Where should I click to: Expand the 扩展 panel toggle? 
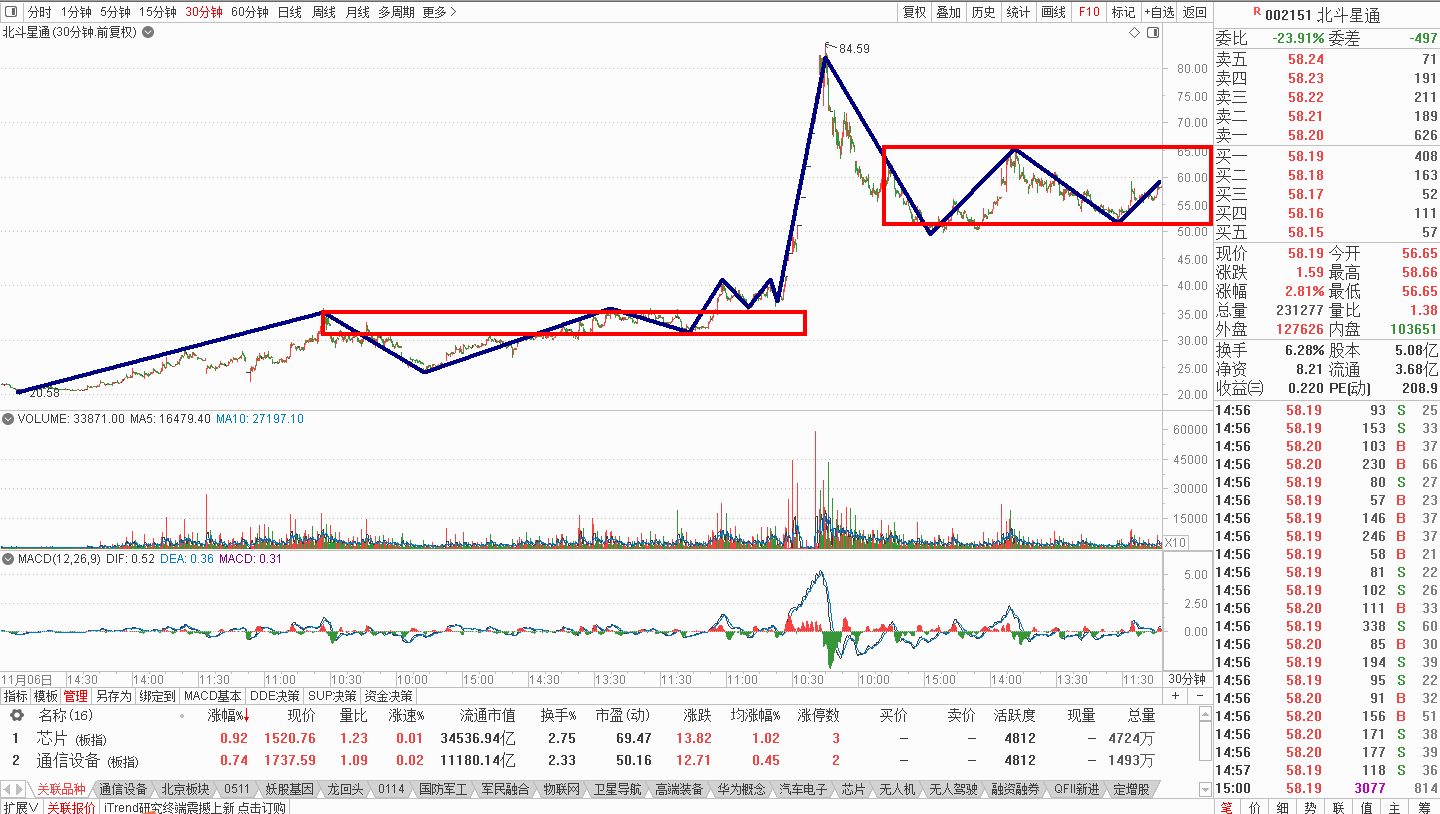[x=20, y=807]
